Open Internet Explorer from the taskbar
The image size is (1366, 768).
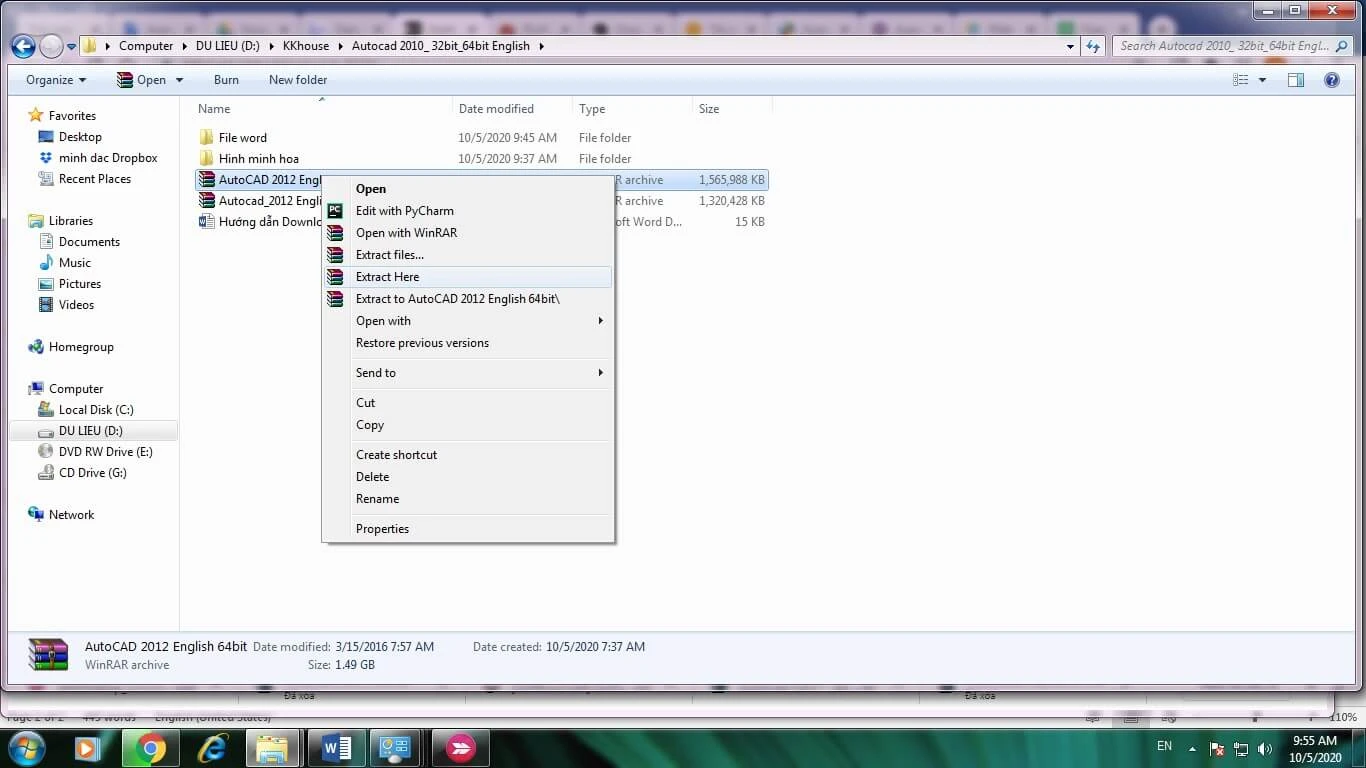point(212,748)
